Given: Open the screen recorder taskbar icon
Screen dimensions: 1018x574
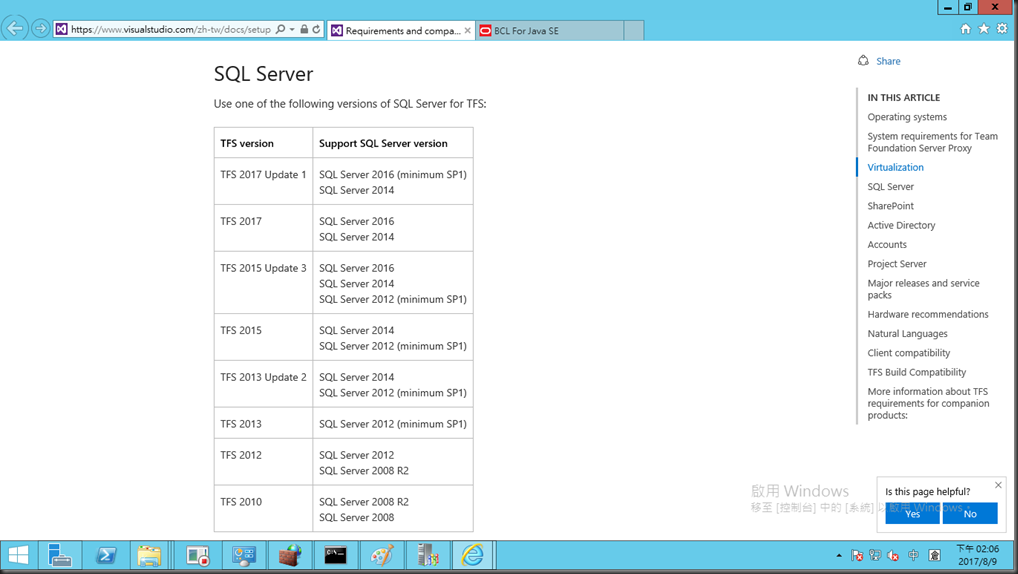Looking at the screenshot, I should point(197,556).
